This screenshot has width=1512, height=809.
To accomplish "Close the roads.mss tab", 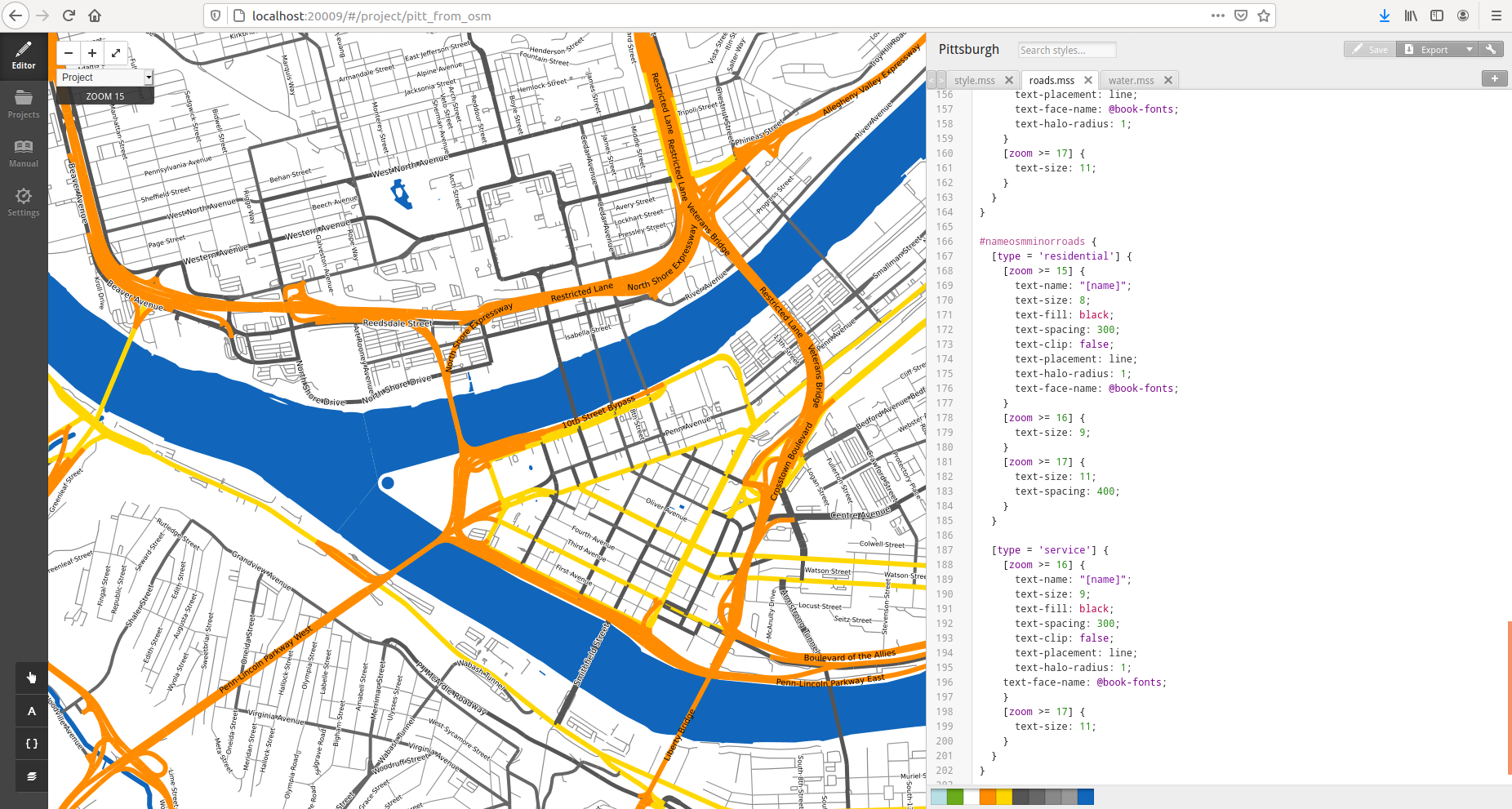I will click(x=1088, y=80).
